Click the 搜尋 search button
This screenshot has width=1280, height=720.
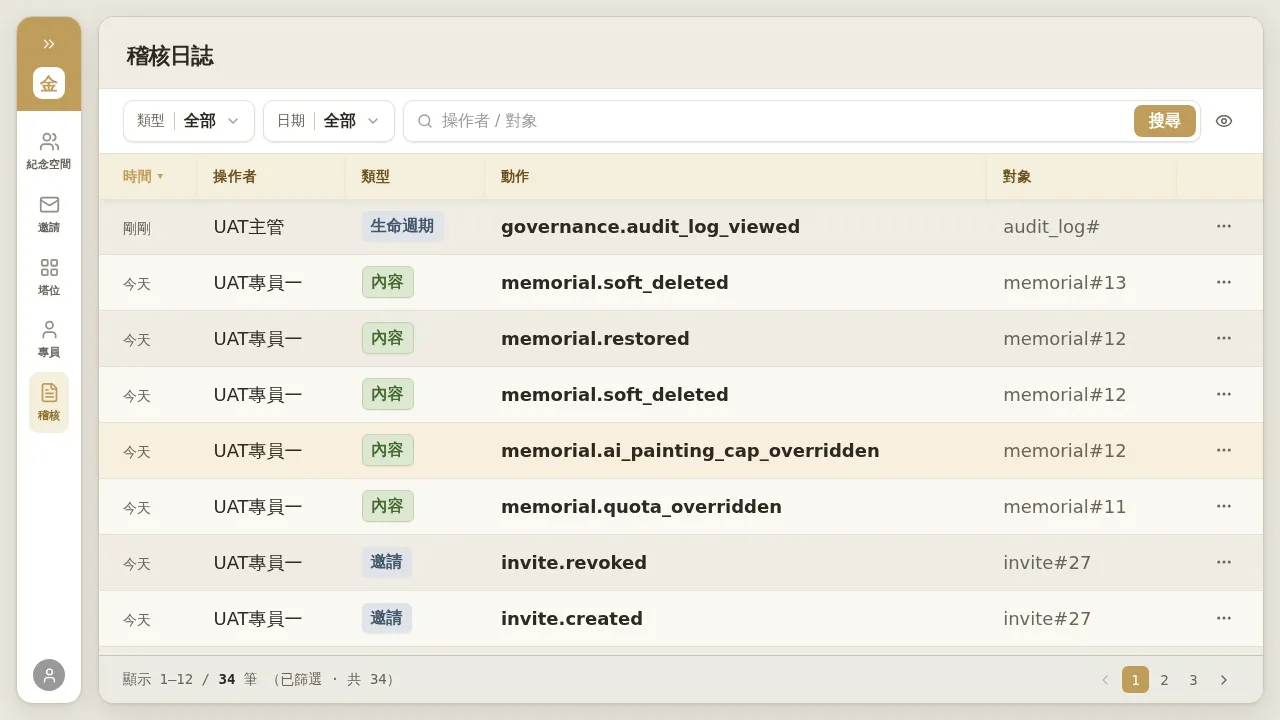[x=1165, y=121]
